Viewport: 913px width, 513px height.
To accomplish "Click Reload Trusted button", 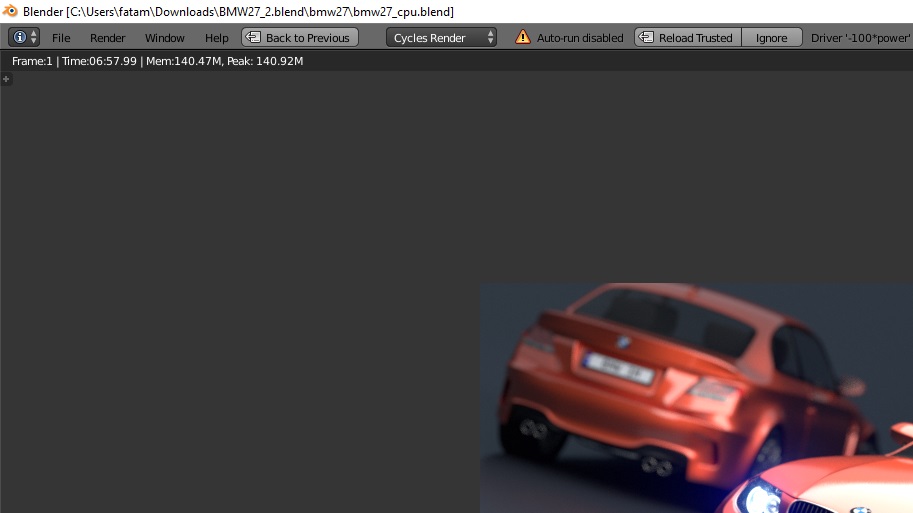I will 688,37.
